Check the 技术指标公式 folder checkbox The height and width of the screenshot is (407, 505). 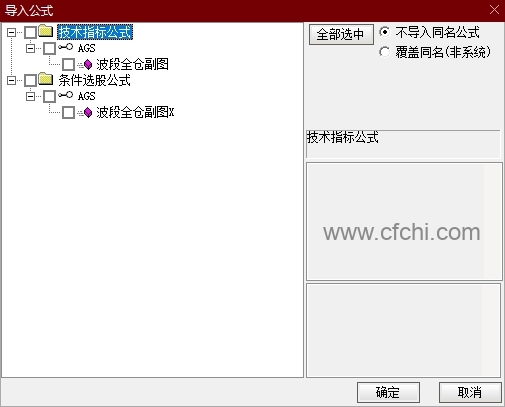31,32
